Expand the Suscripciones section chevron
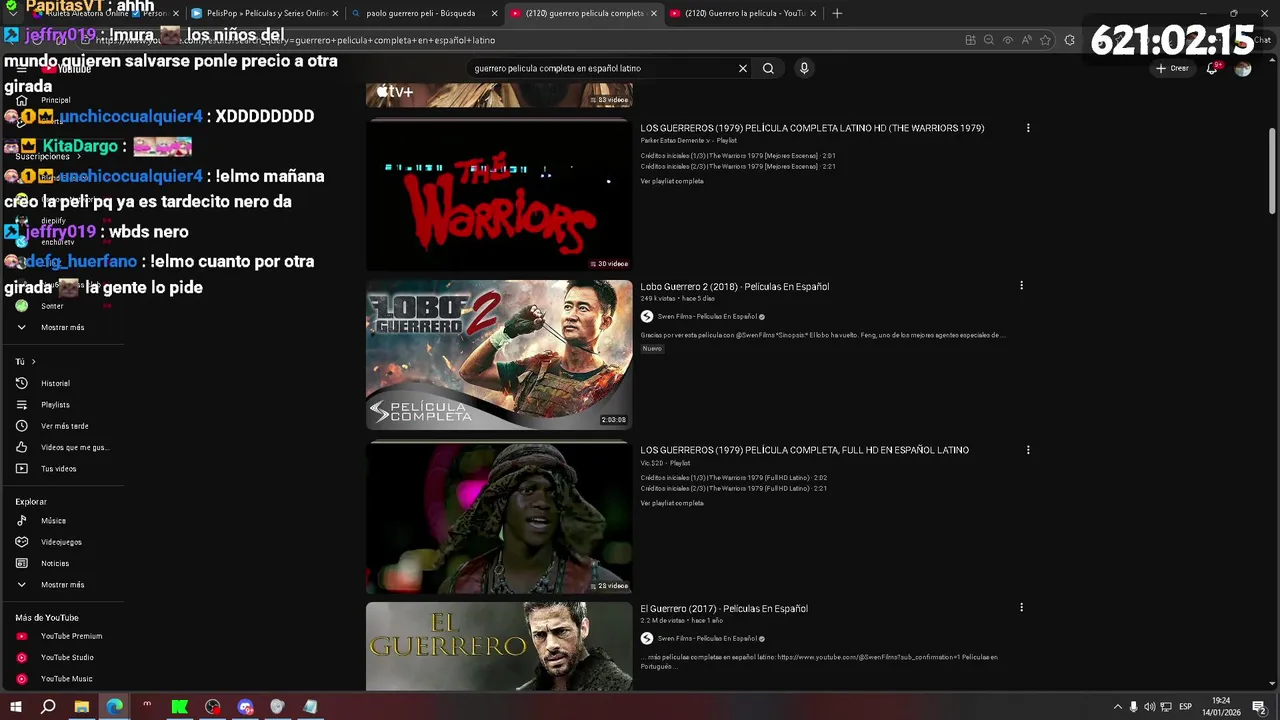 point(78,157)
